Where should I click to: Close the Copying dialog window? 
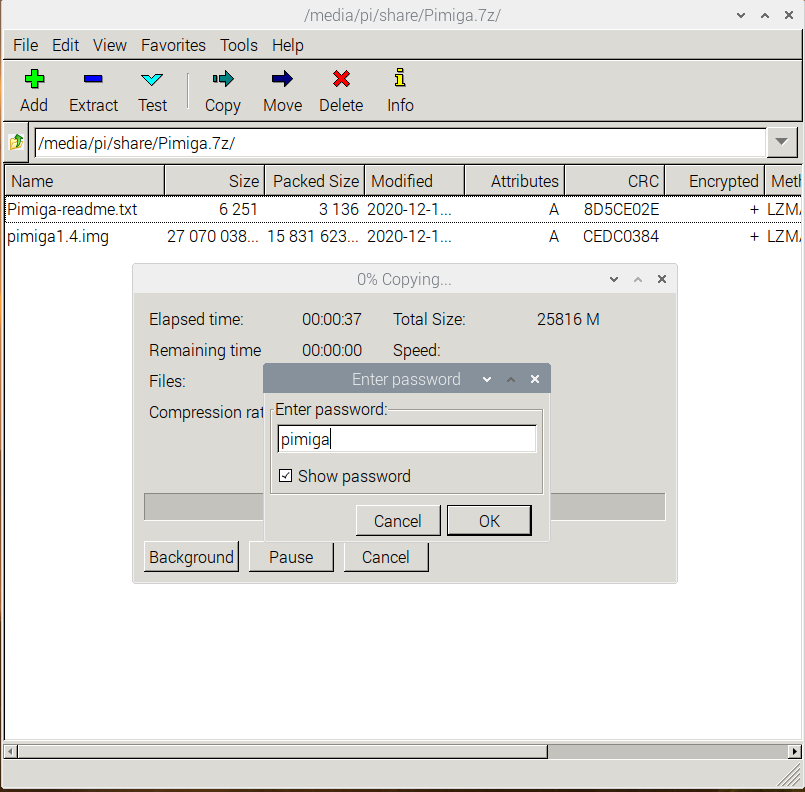coord(662,279)
